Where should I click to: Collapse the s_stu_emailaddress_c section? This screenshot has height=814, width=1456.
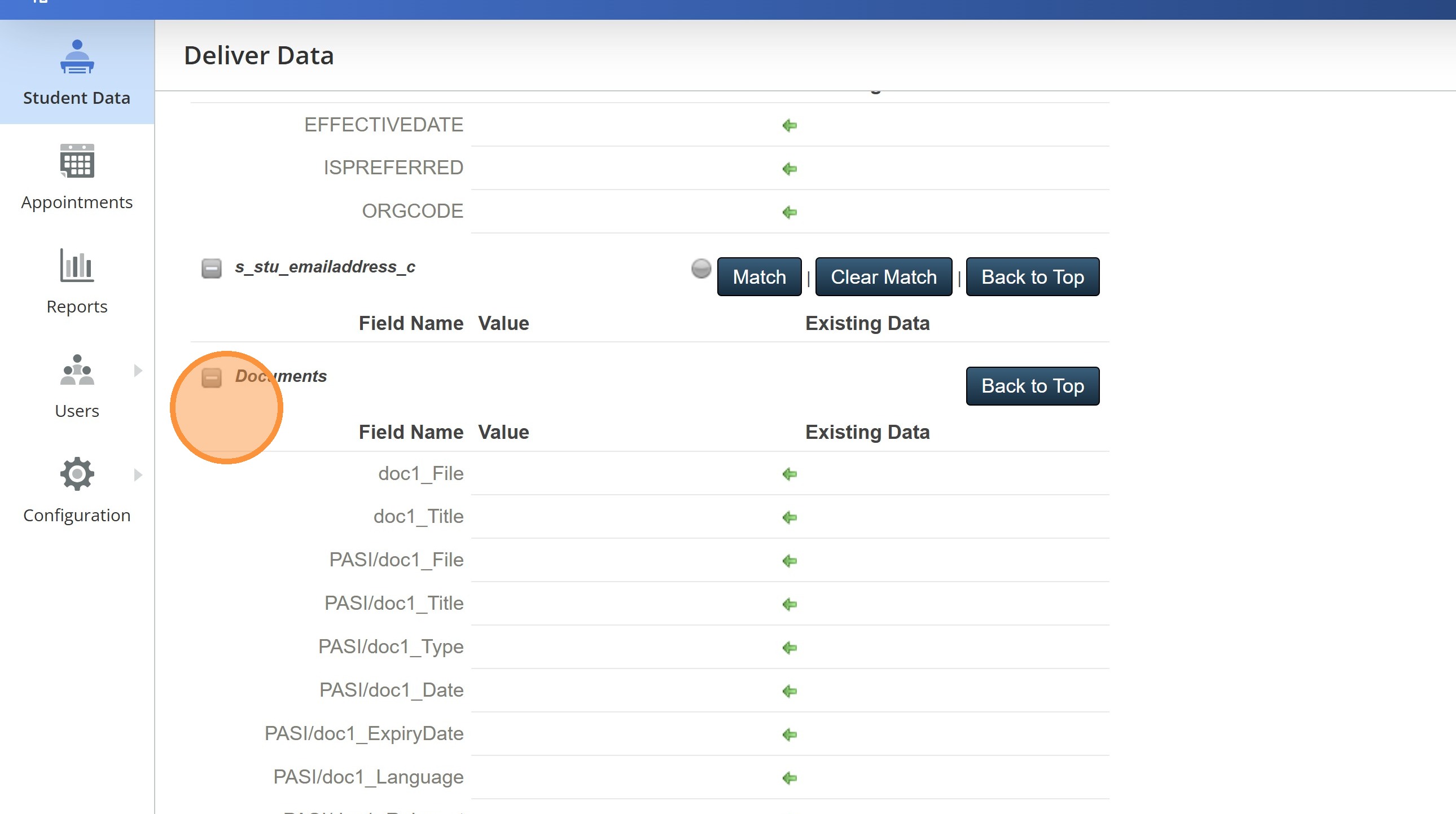click(212, 269)
